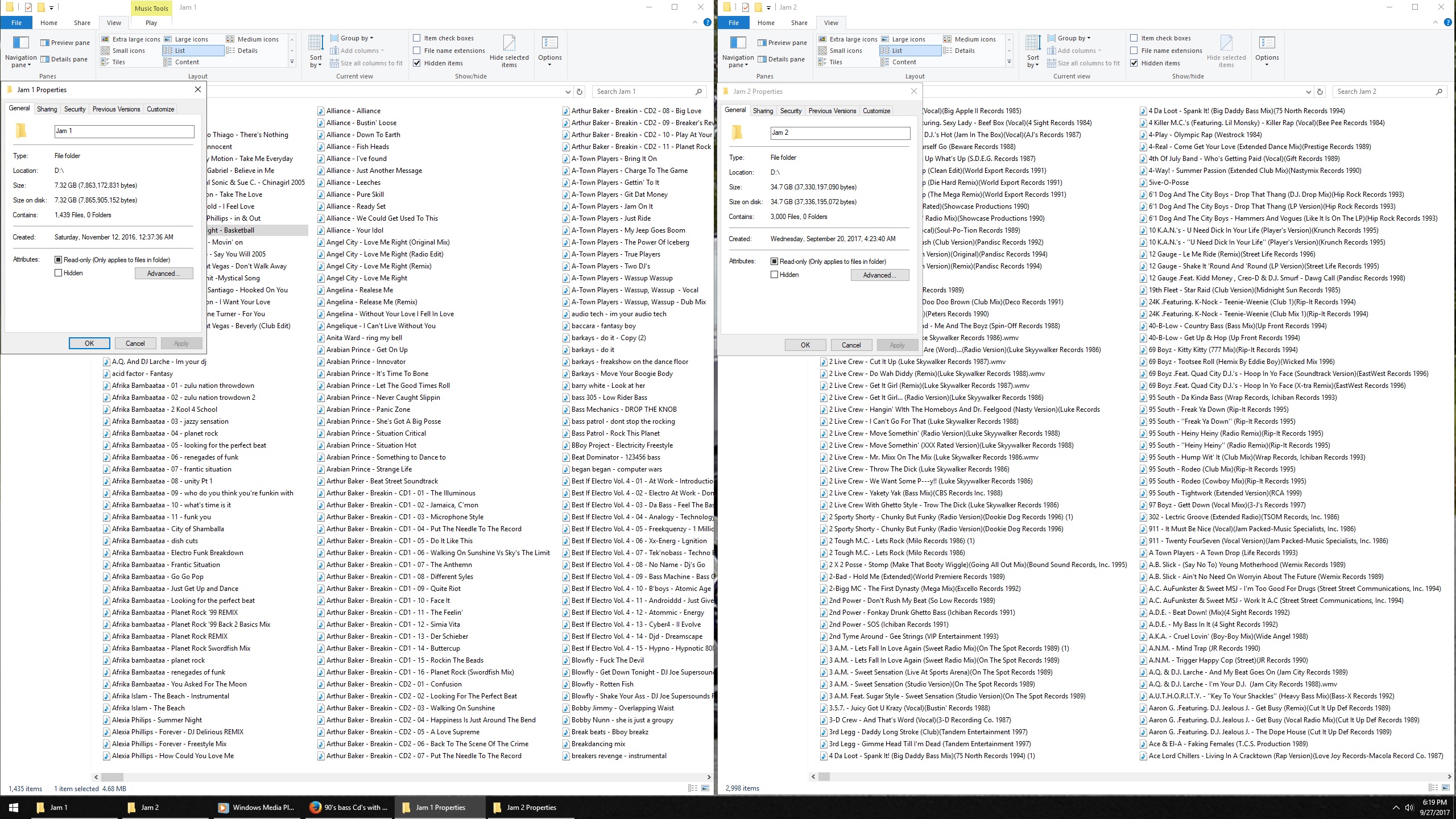This screenshot has height=819, width=1456.
Task: Enable Item check boxes in Jam 1
Action: click(x=417, y=38)
